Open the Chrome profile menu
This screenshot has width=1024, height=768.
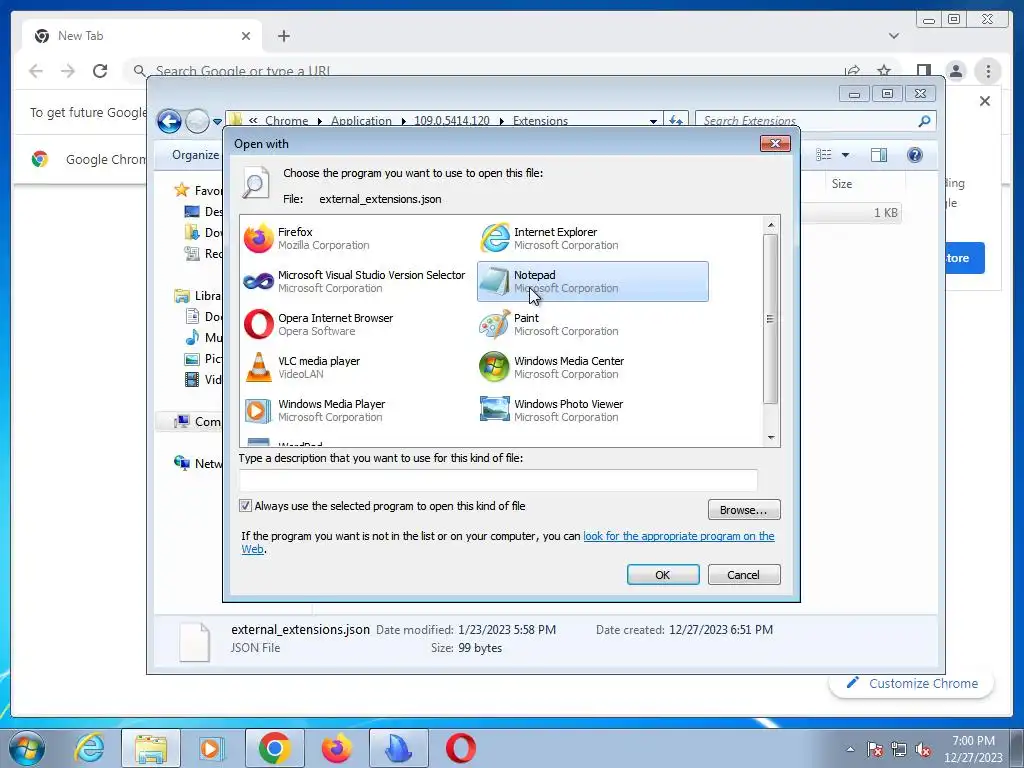(956, 71)
